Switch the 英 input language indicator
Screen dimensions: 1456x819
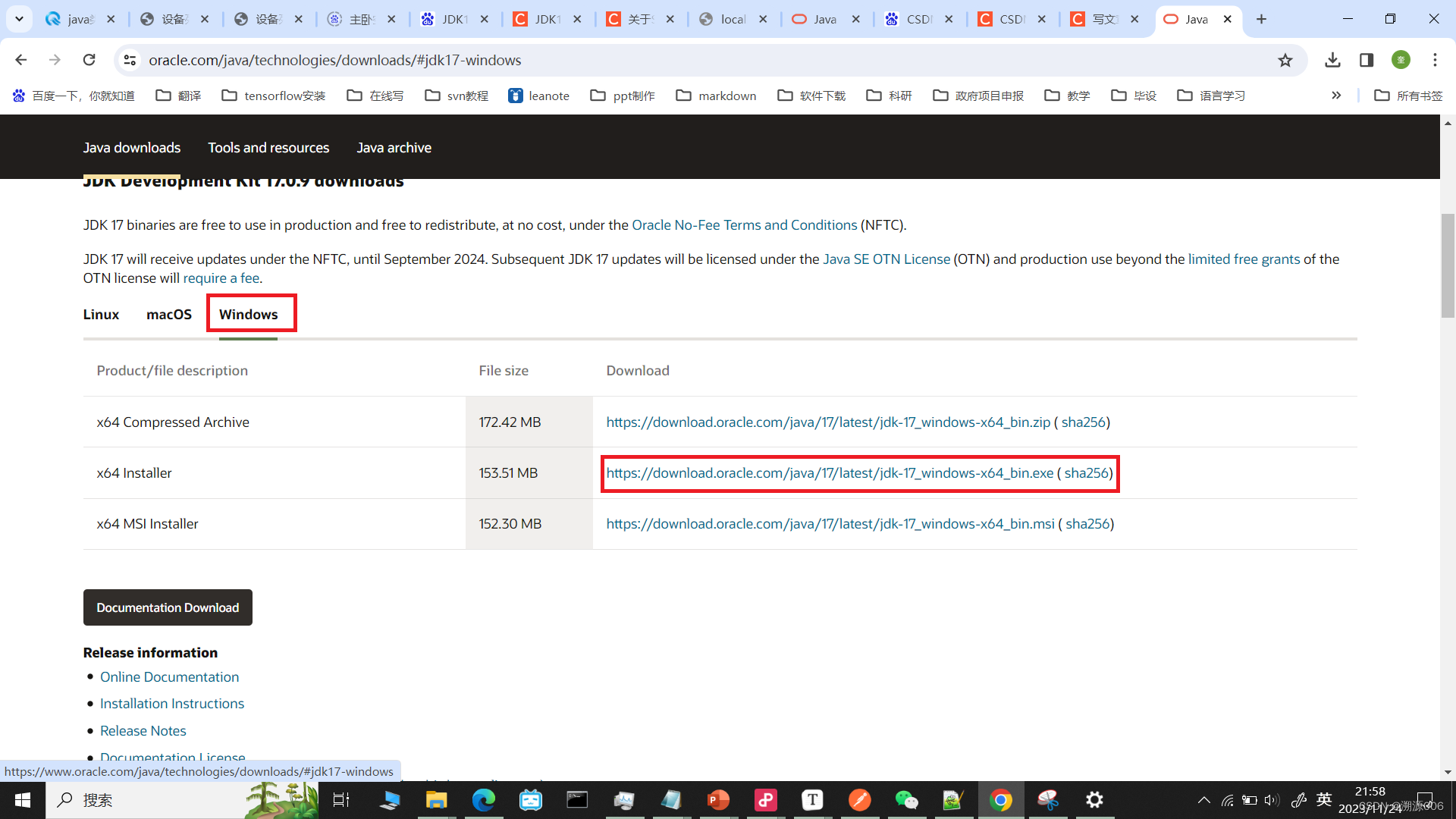click(x=1324, y=800)
